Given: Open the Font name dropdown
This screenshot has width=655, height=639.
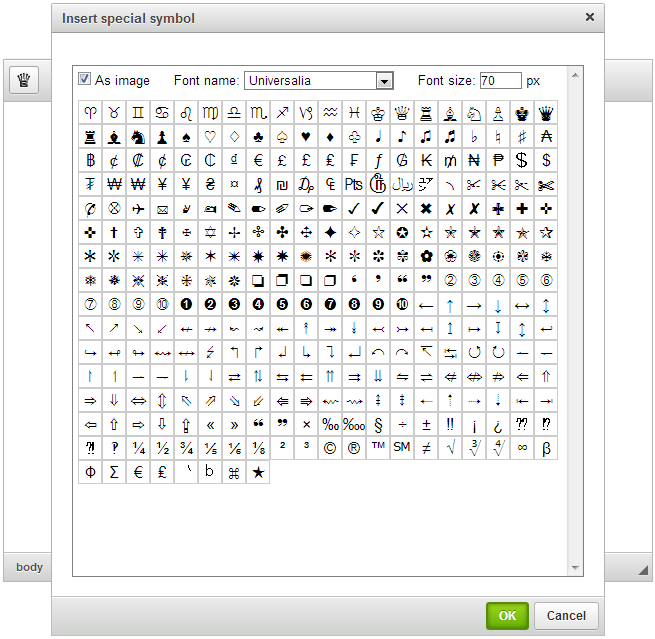Looking at the screenshot, I should tap(383, 81).
